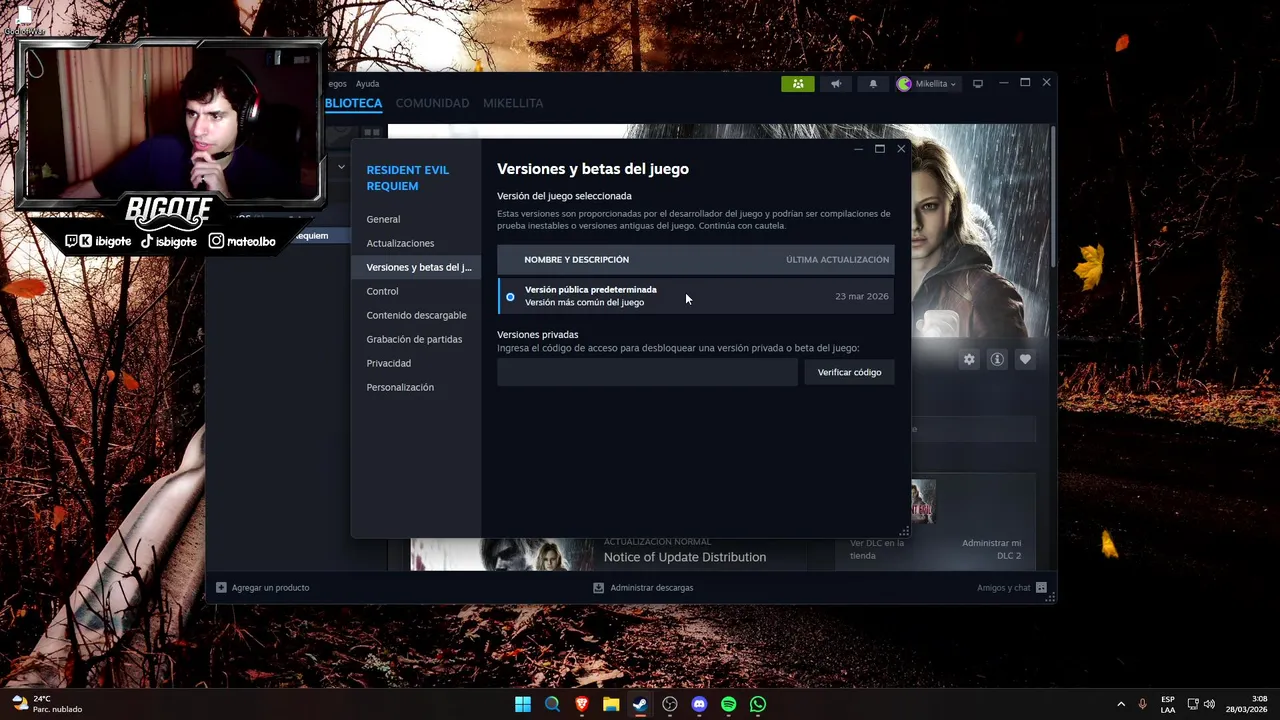
Task: Minimize the game properties dialog
Action: pos(858,149)
